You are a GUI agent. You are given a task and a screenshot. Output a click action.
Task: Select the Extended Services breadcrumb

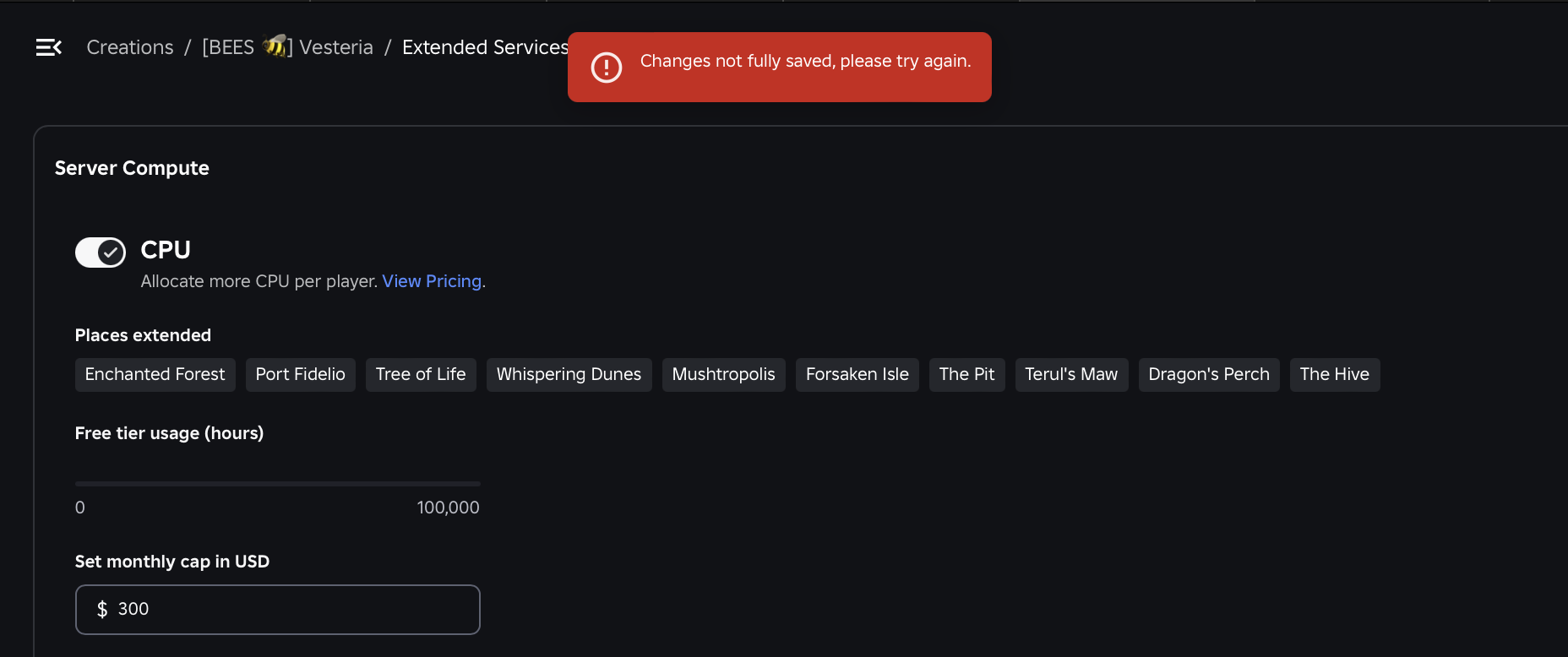click(485, 47)
